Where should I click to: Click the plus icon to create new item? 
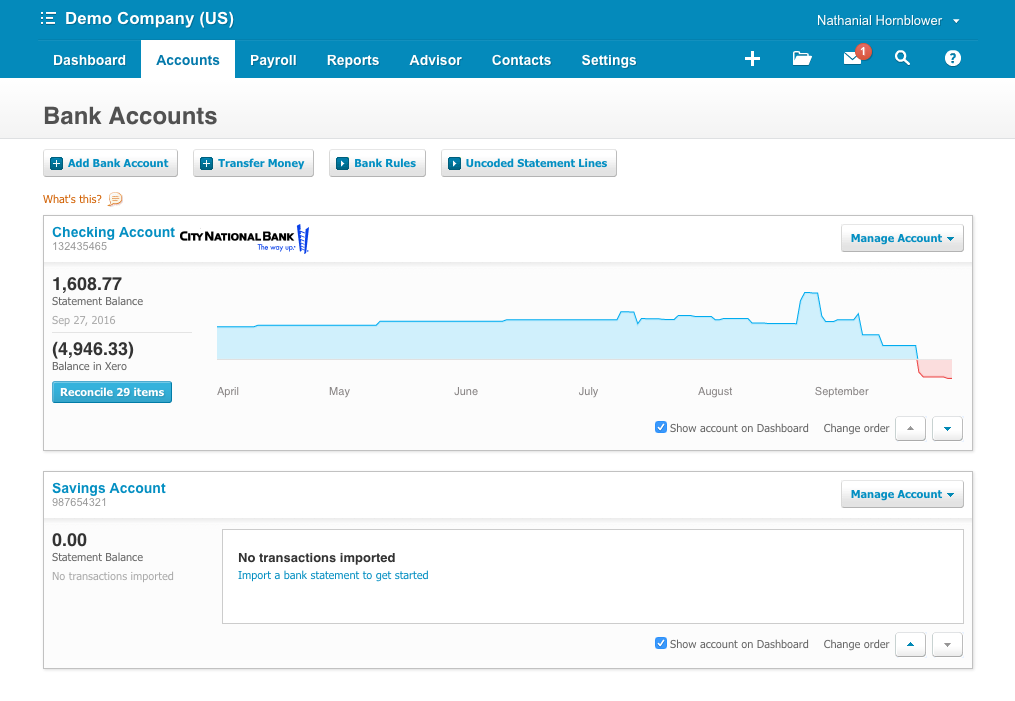(752, 59)
